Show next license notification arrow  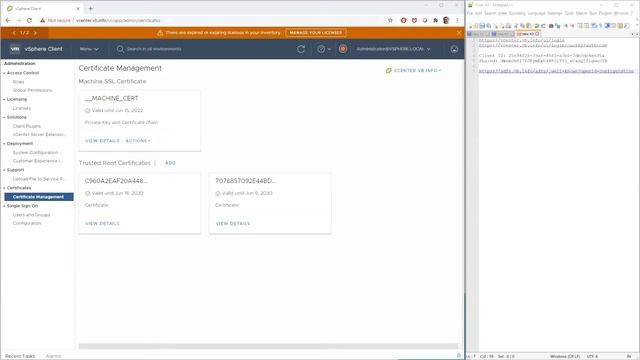click(x=36, y=33)
